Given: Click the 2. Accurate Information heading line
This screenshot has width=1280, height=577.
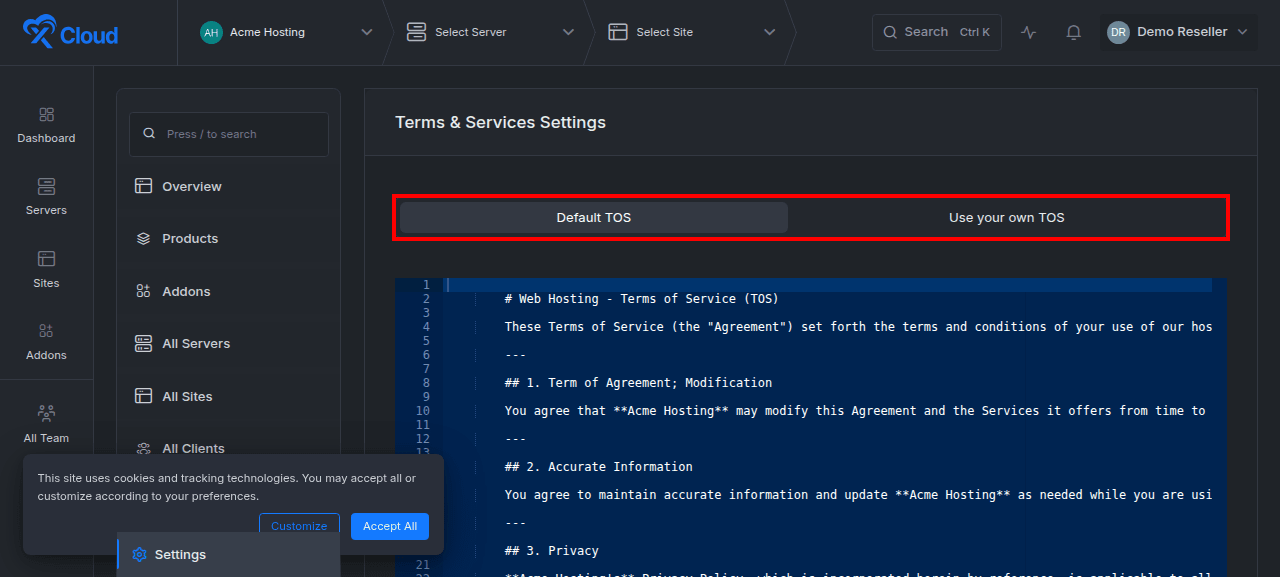Looking at the screenshot, I should 598,467.
